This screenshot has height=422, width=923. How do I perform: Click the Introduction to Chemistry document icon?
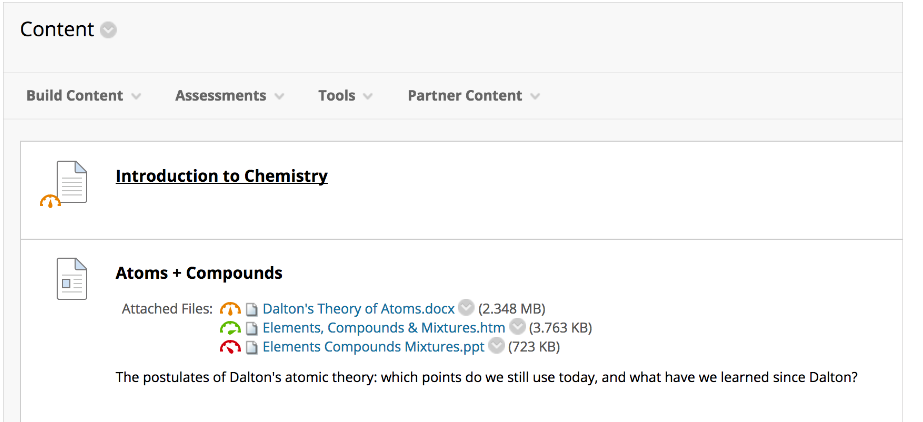click(72, 182)
